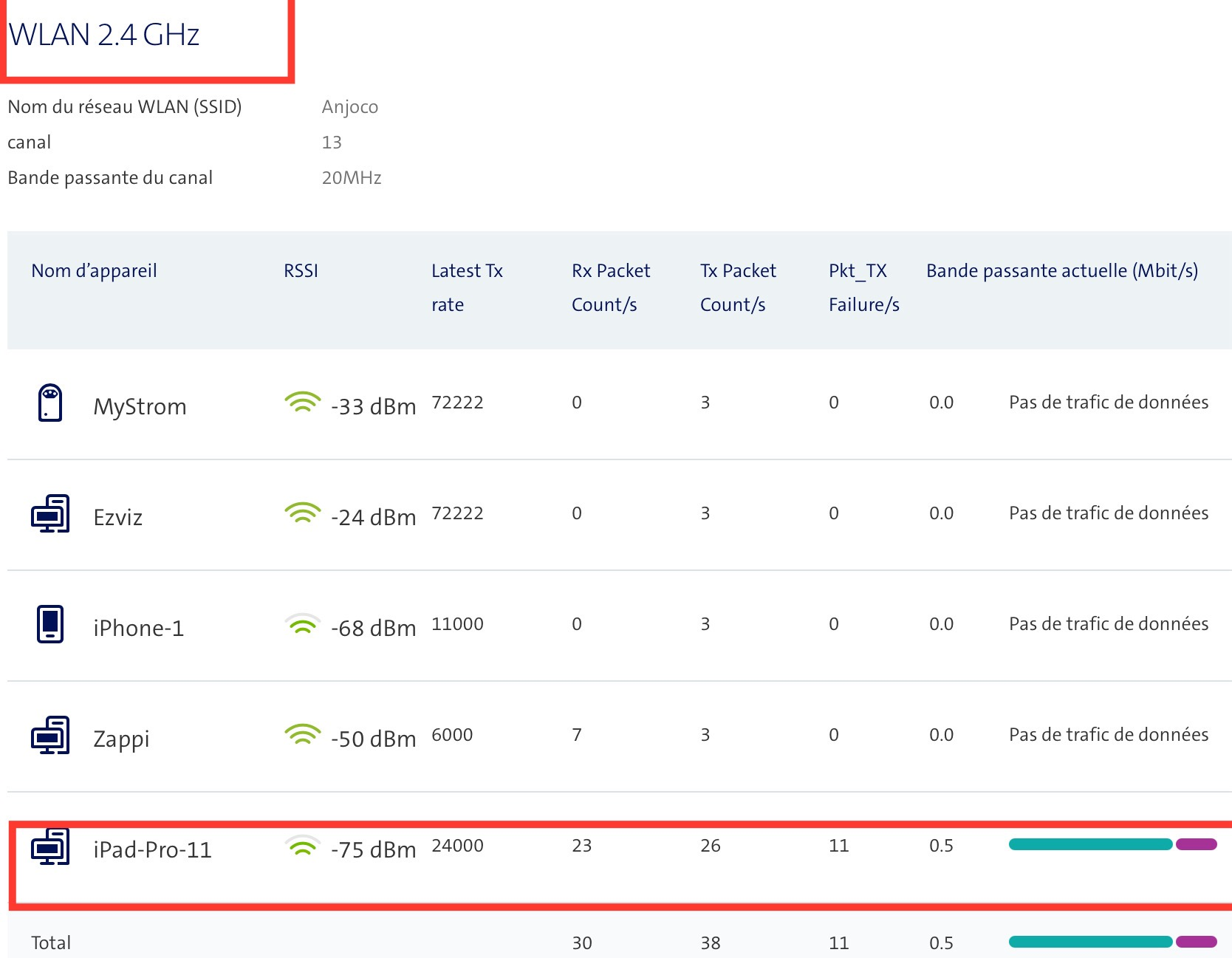Click the iPhone-1 Wi-Fi signal icon
1232x958 pixels.
click(302, 625)
